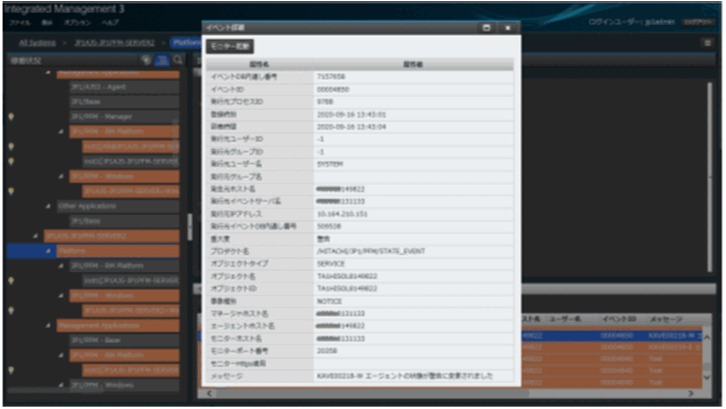This screenshot has height=409, width=726.
Task: Click the port number value 20358
Action: tap(327, 351)
